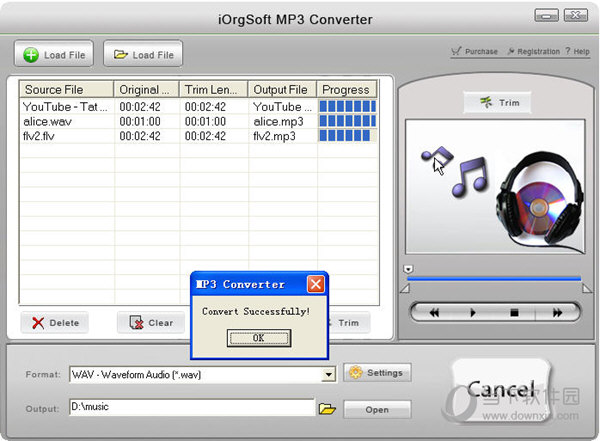
Task: Click the Delete button with red X
Action: pos(55,323)
